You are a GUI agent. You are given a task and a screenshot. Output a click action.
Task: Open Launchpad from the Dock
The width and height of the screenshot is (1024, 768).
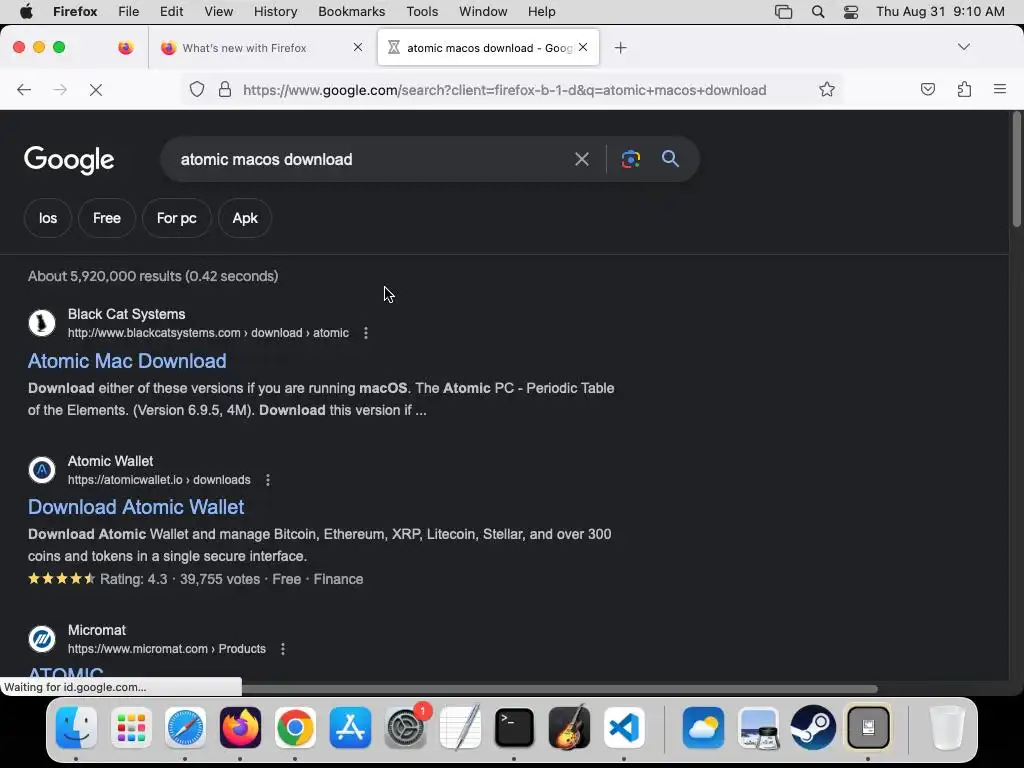[131, 727]
